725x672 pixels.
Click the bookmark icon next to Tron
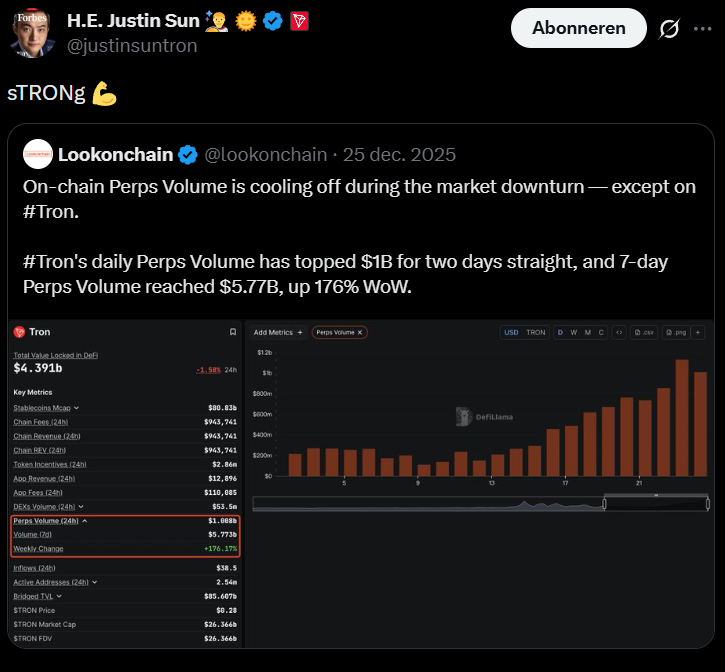(x=233, y=332)
